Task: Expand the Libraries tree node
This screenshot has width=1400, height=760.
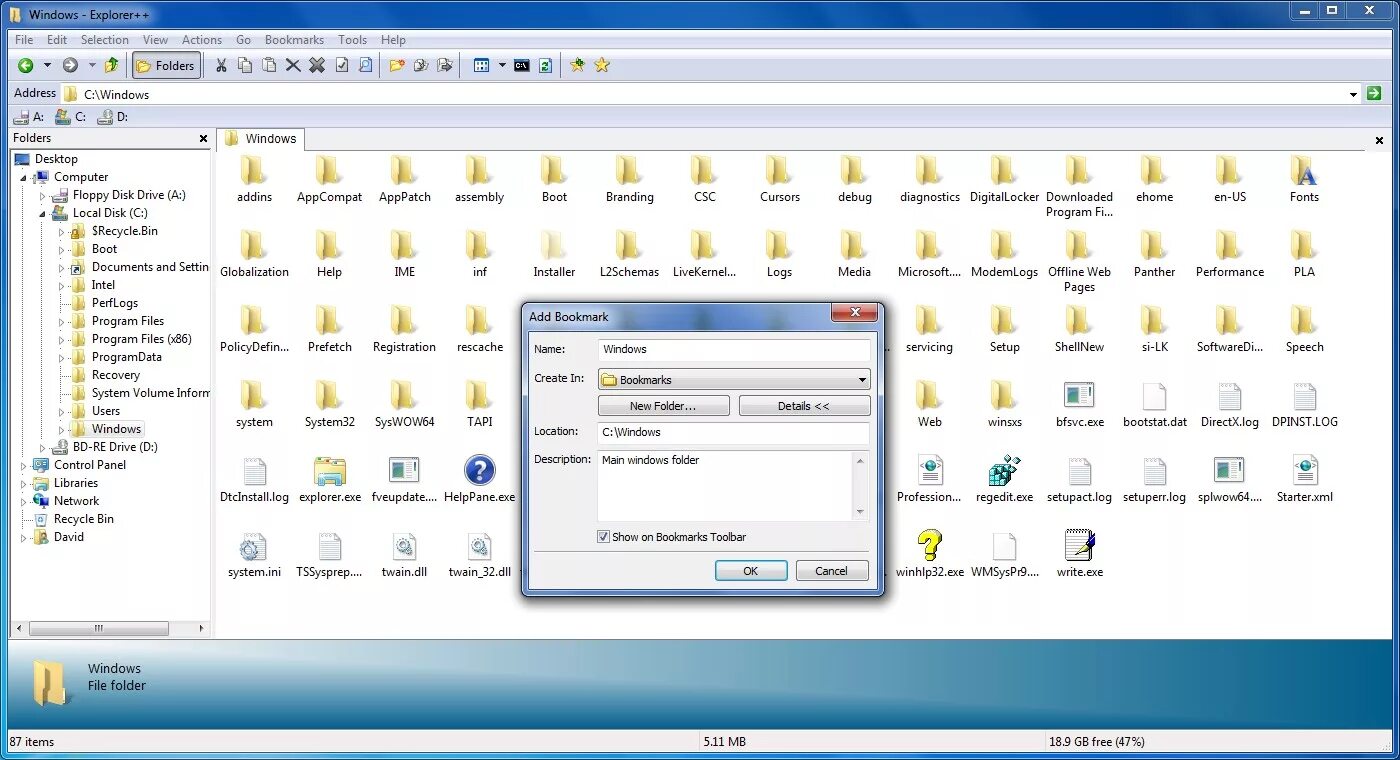Action: [25, 483]
